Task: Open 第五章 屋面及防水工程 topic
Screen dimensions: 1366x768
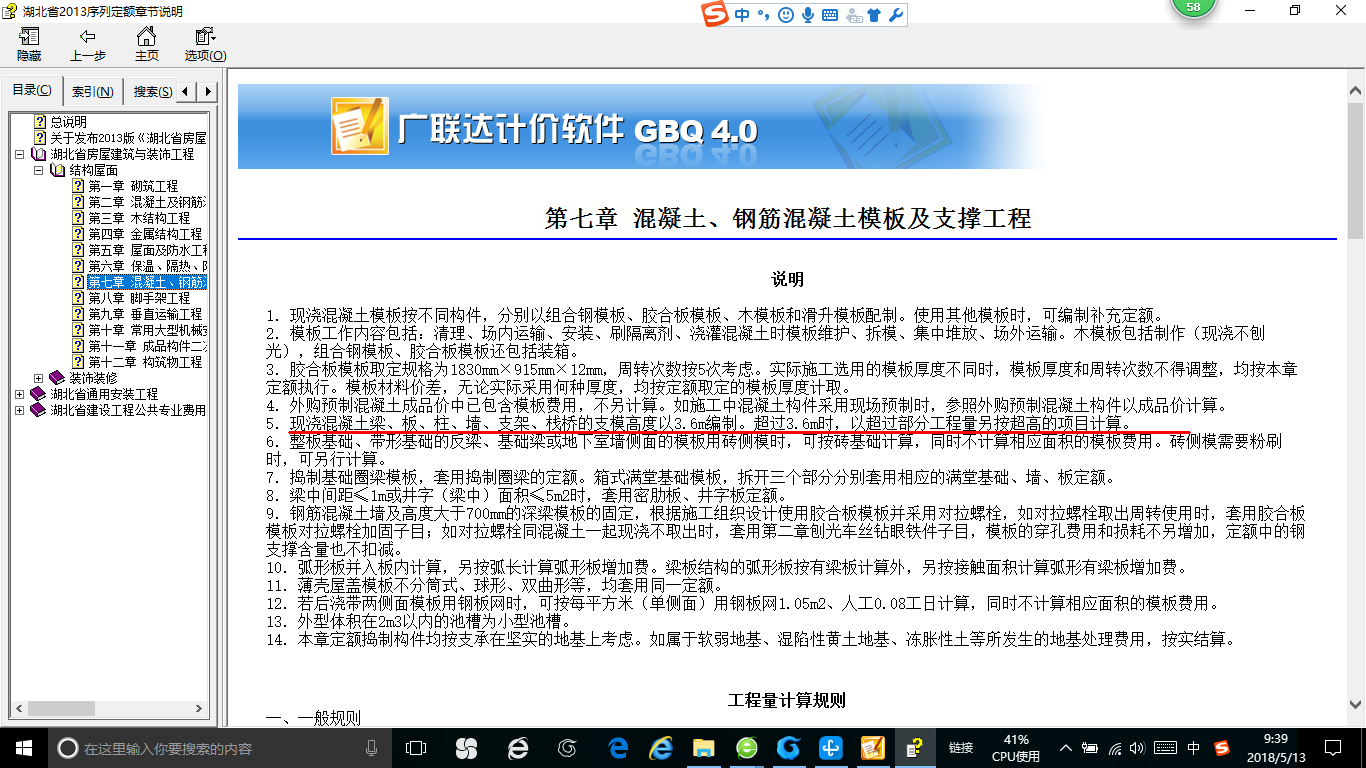Action: point(147,250)
